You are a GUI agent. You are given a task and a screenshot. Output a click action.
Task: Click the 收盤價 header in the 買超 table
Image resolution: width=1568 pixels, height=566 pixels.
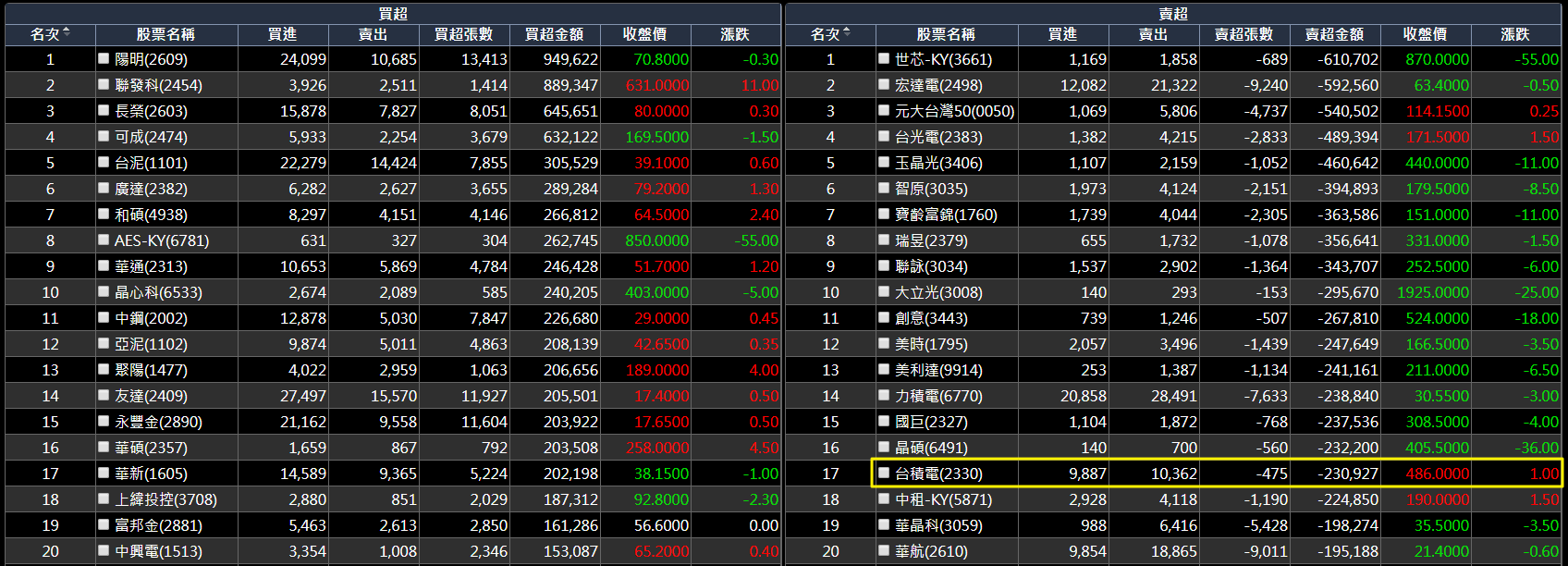coord(644,34)
